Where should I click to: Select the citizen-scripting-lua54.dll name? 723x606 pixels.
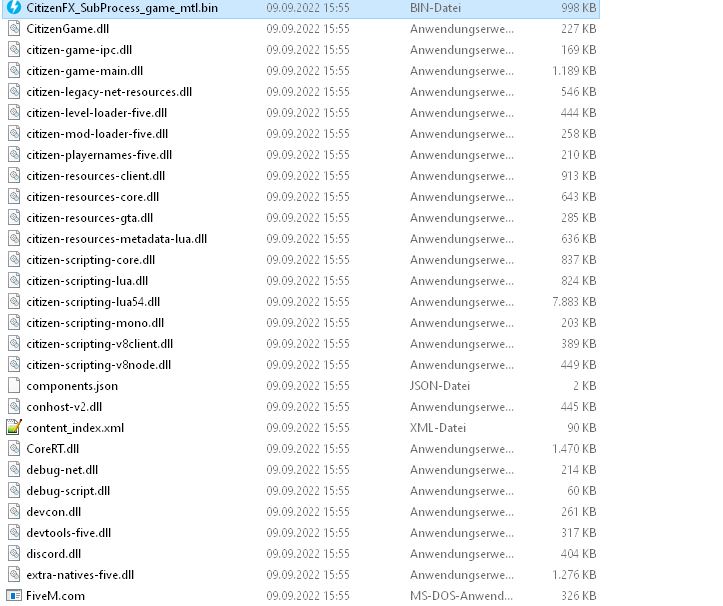(x=93, y=302)
